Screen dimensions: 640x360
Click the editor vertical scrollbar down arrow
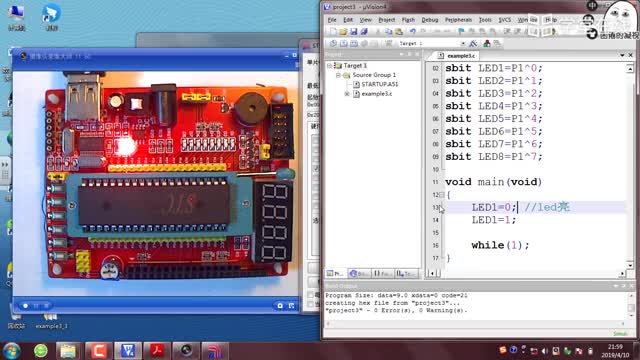tap(630, 266)
